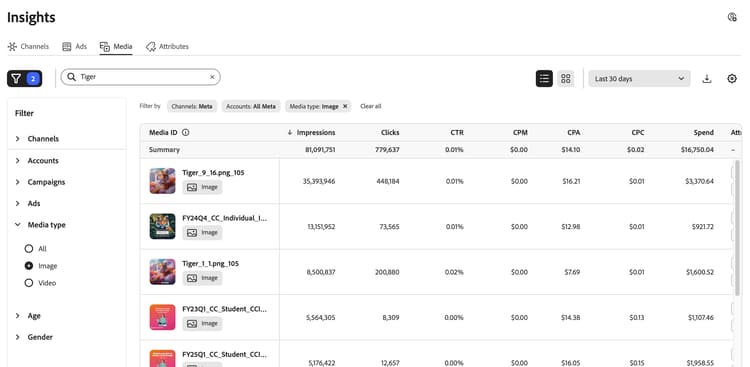Open the top-right help settings icon
Viewport: 750px width, 367px height.
coord(732,17)
